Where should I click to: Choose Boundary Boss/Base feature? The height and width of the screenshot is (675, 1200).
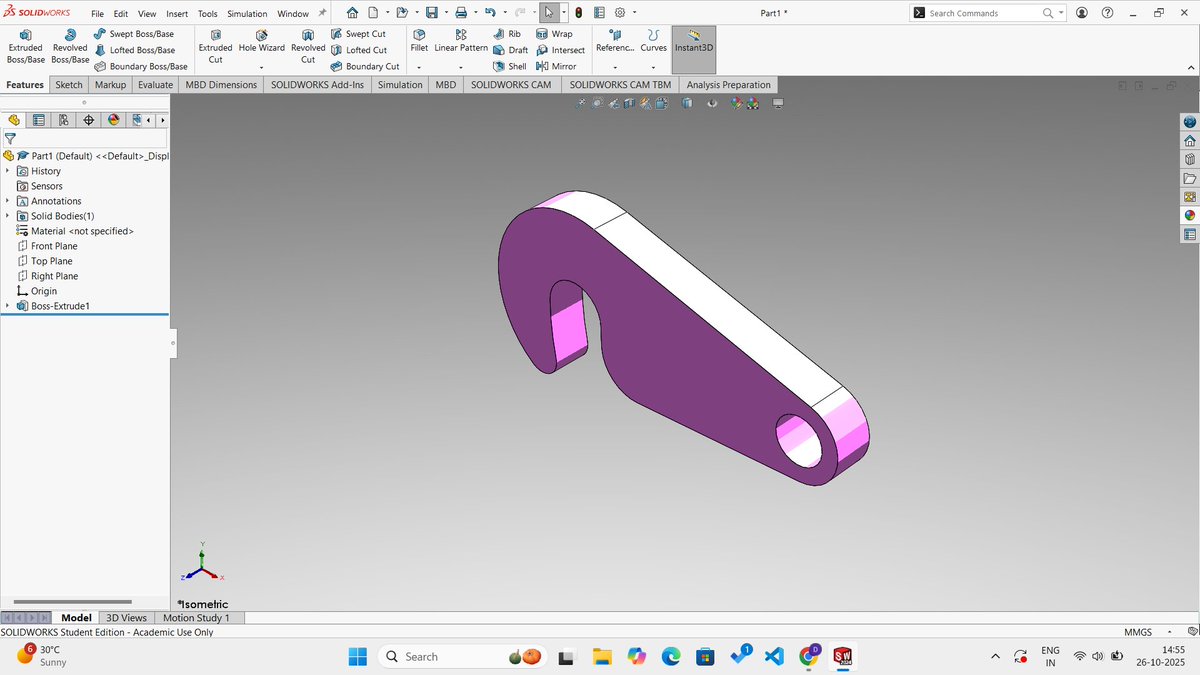[x=141, y=66]
